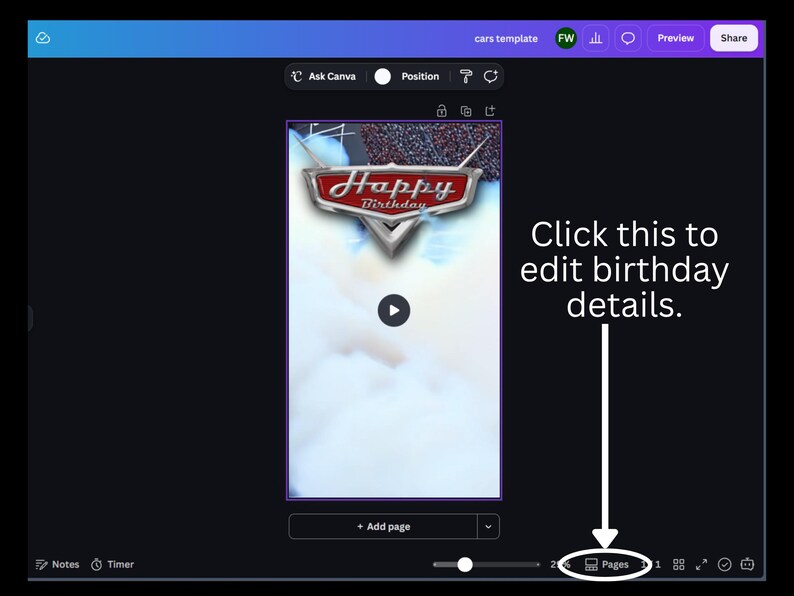The image size is (794, 596).
Task: Expand the Add page options chevron
Action: click(488, 527)
